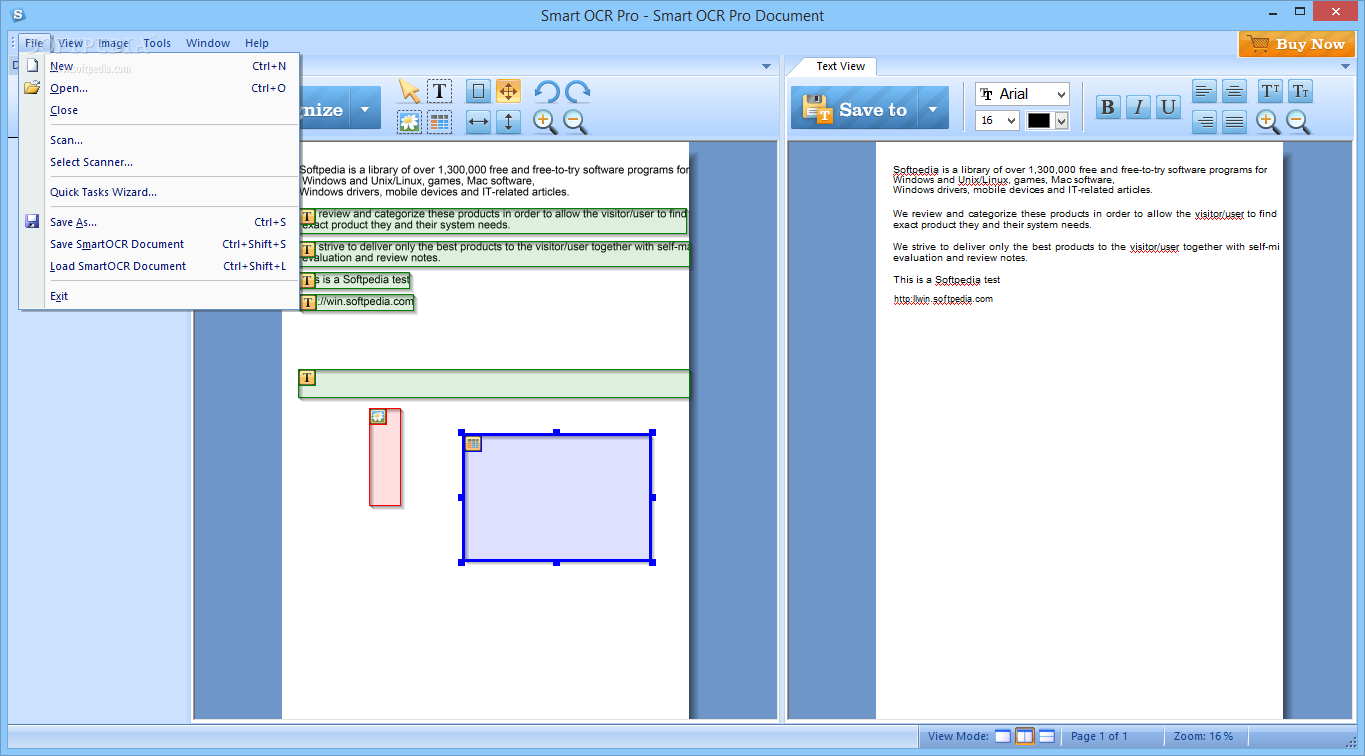Align text right
1365x756 pixels.
click(x=1205, y=122)
